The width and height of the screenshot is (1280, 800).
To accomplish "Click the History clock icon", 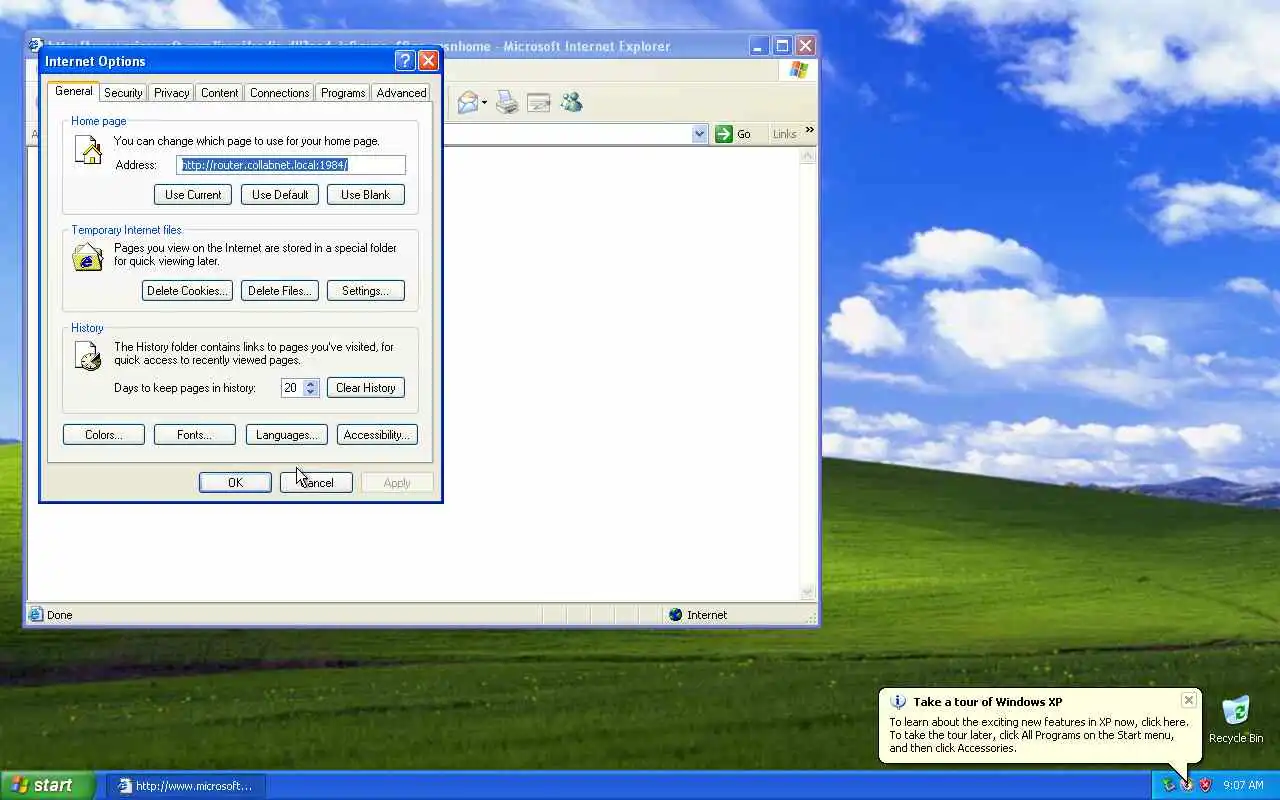I will coord(88,355).
